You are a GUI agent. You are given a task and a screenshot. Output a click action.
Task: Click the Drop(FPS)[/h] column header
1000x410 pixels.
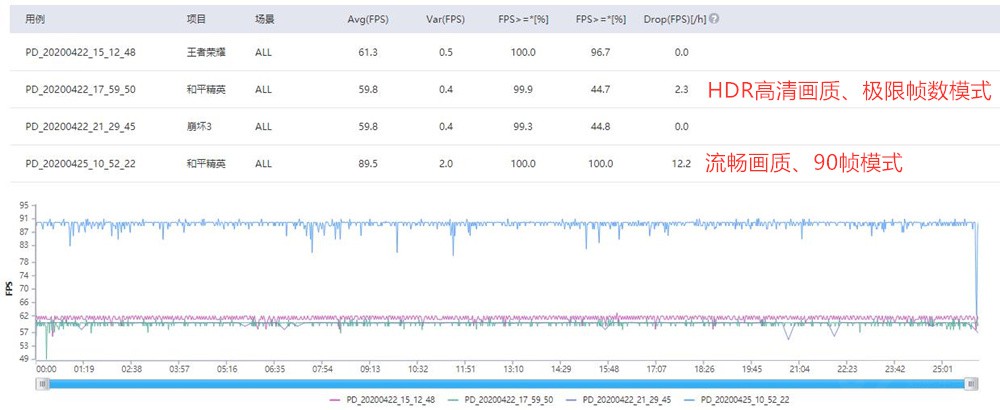pos(675,19)
